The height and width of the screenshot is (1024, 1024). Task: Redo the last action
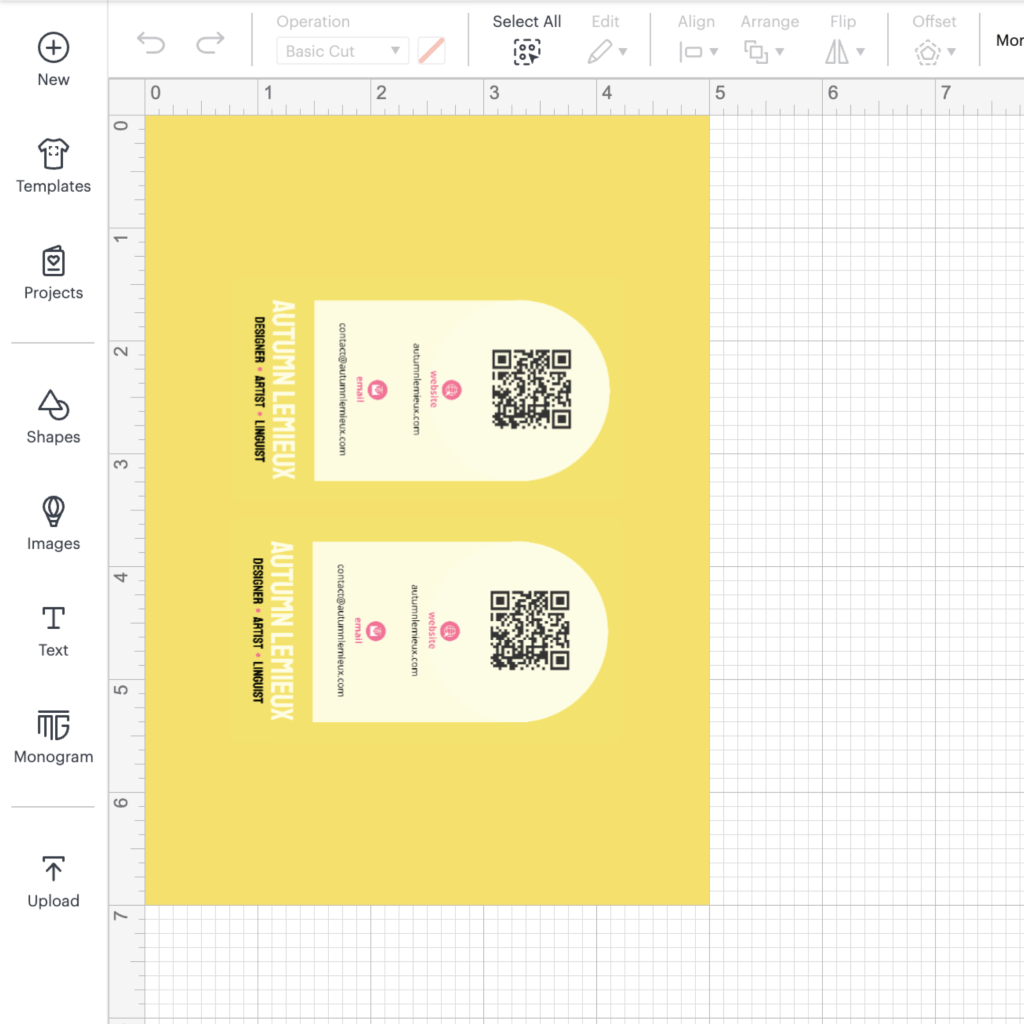point(210,43)
